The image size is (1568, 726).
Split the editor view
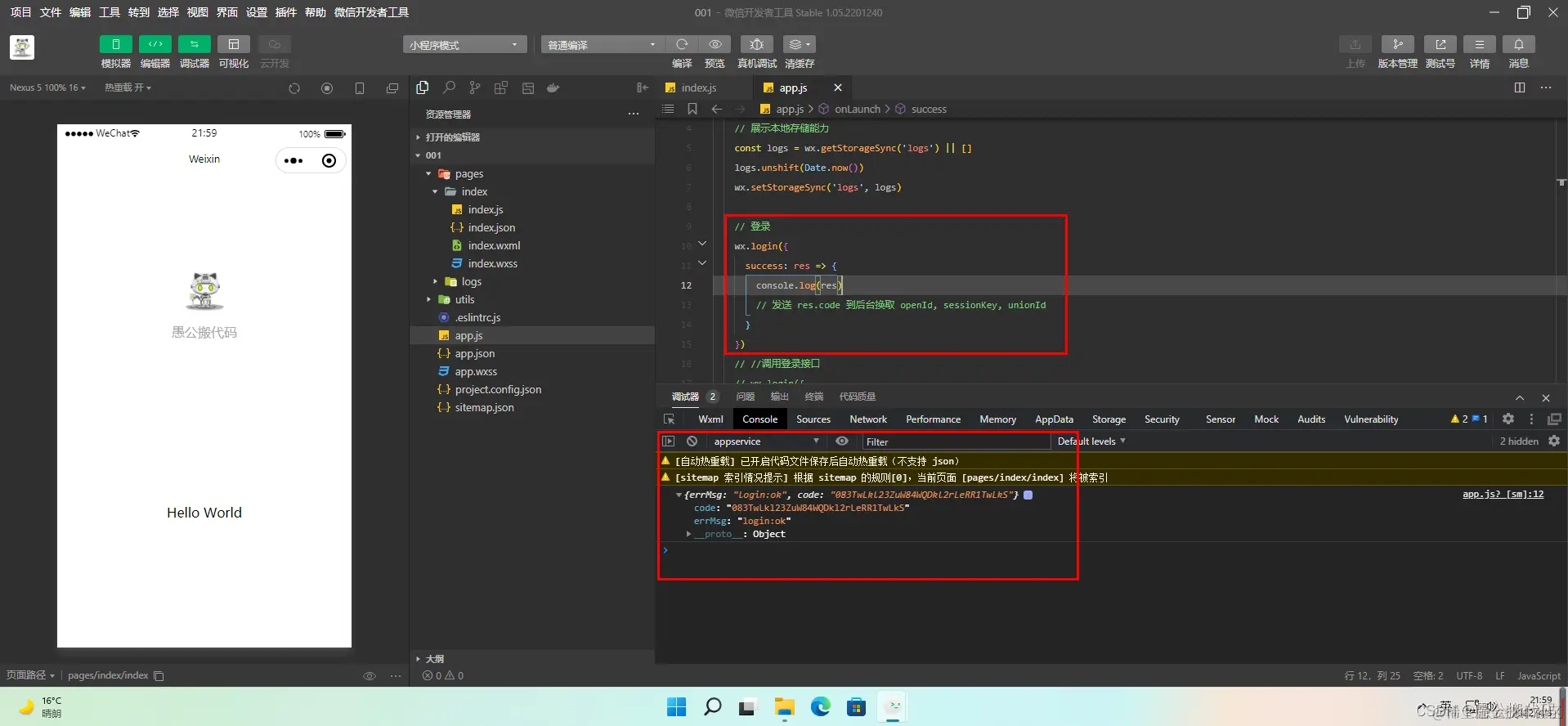tap(1520, 87)
